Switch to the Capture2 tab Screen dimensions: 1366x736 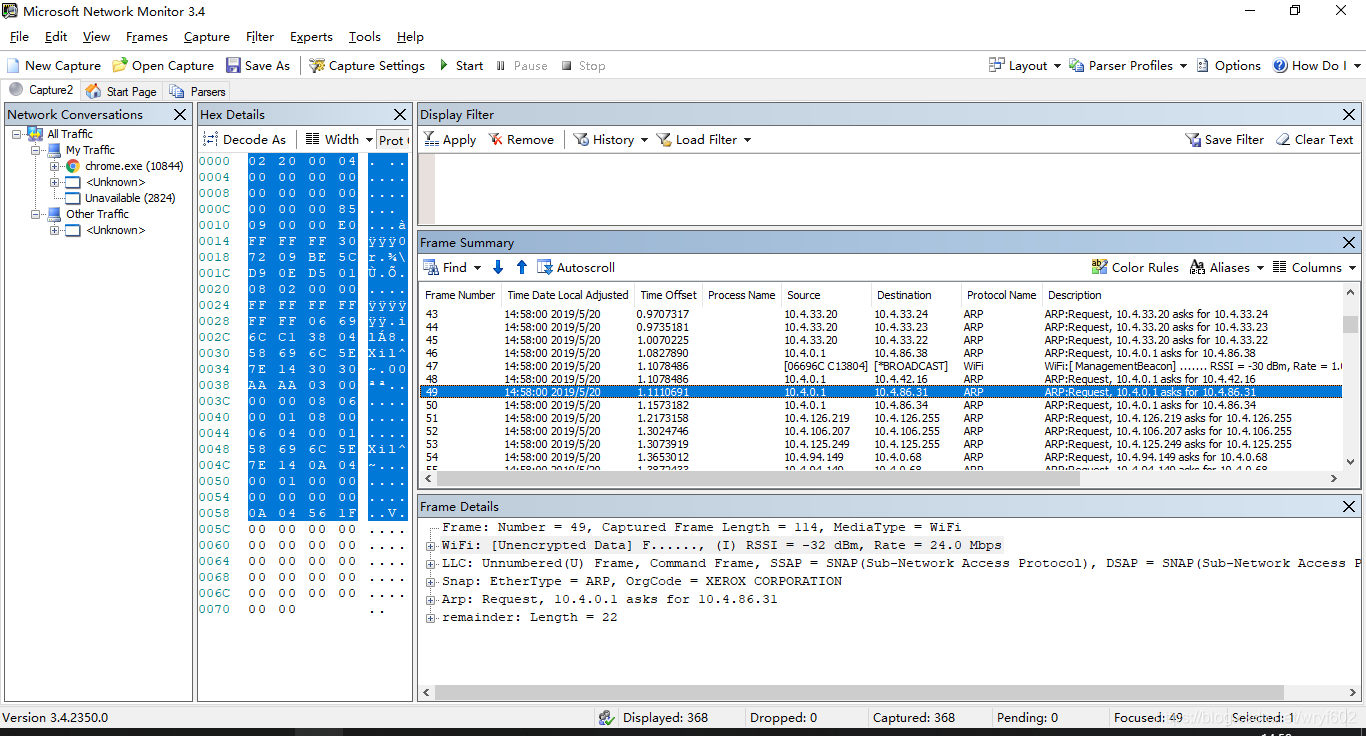[41, 90]
